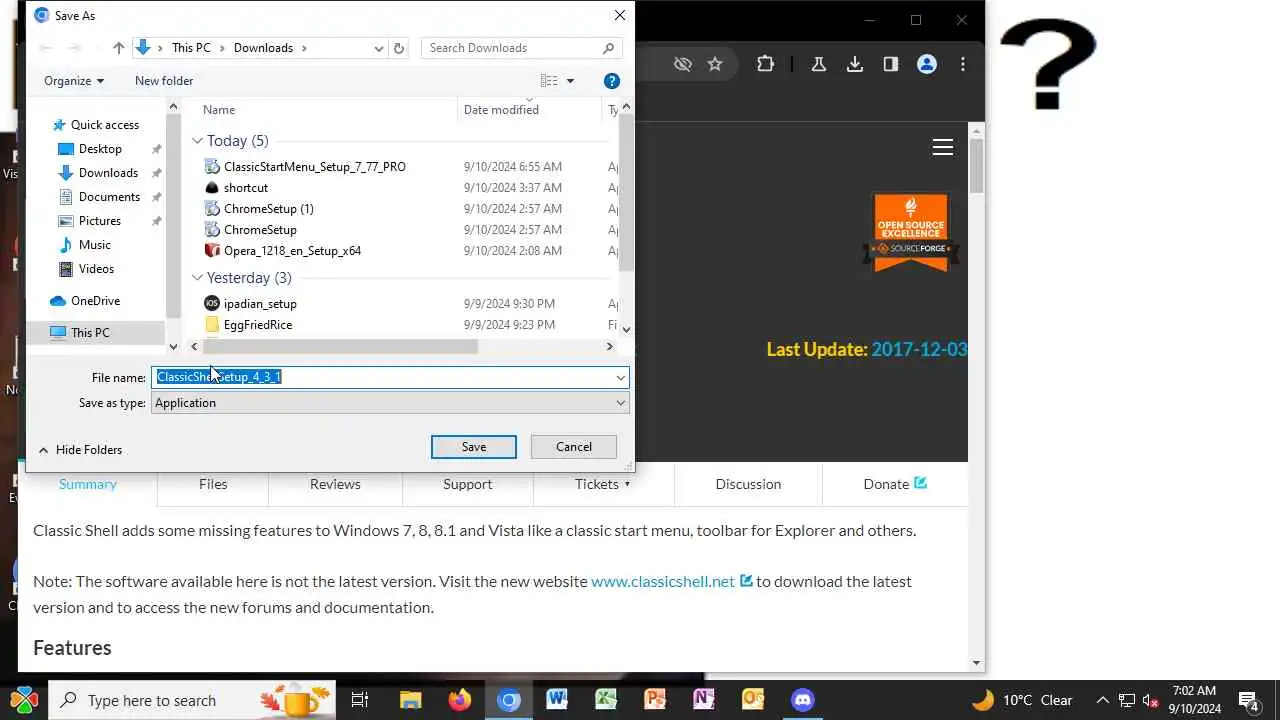Open Music in navigation pane
Image resolution: width=1280 pixels, height=720 pixels.
95,245
